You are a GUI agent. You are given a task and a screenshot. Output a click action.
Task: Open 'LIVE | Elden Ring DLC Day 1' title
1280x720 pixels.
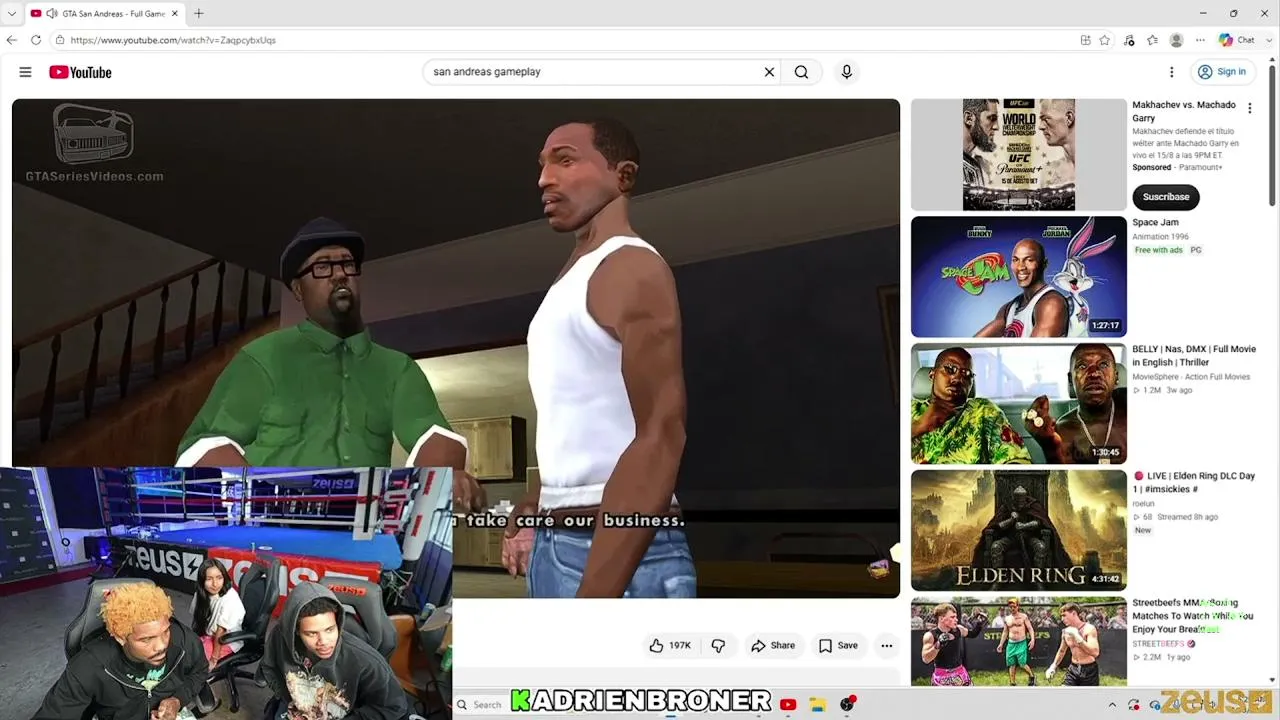click(1194, 482)
